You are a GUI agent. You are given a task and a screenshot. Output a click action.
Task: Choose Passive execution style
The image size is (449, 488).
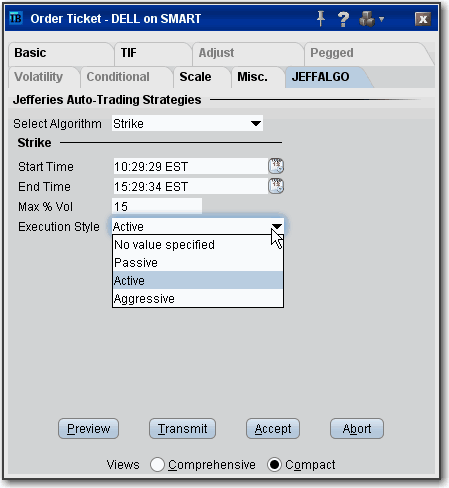tap(198, 263)
